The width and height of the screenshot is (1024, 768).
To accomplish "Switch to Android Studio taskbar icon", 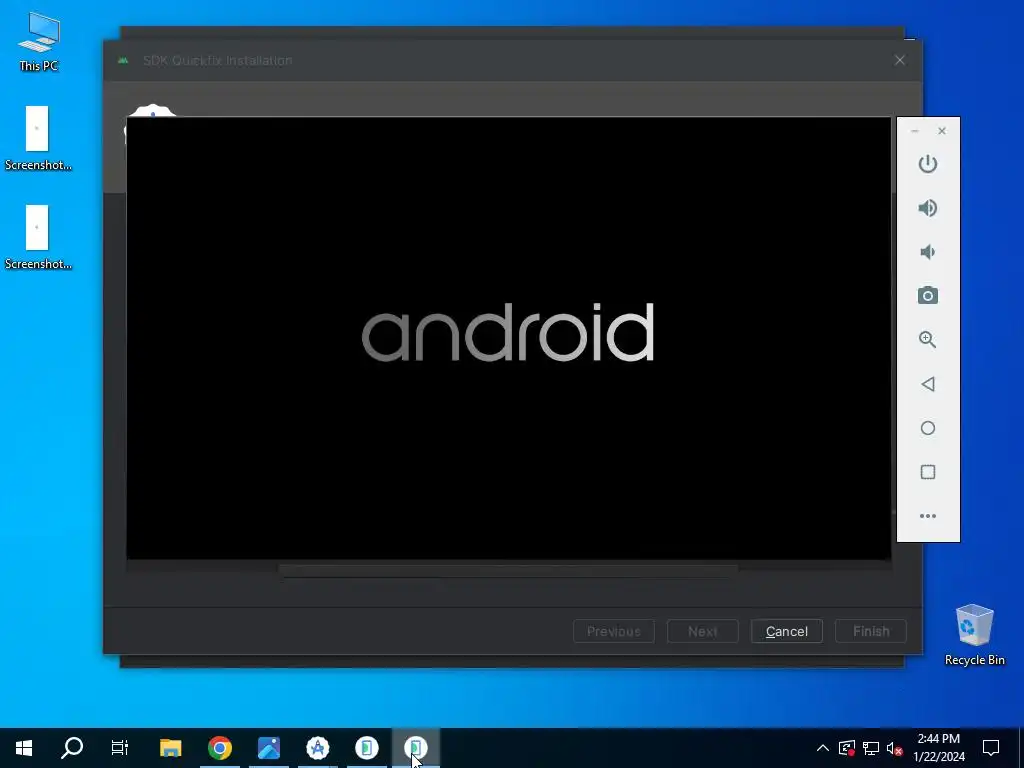I will coord(317,748).
